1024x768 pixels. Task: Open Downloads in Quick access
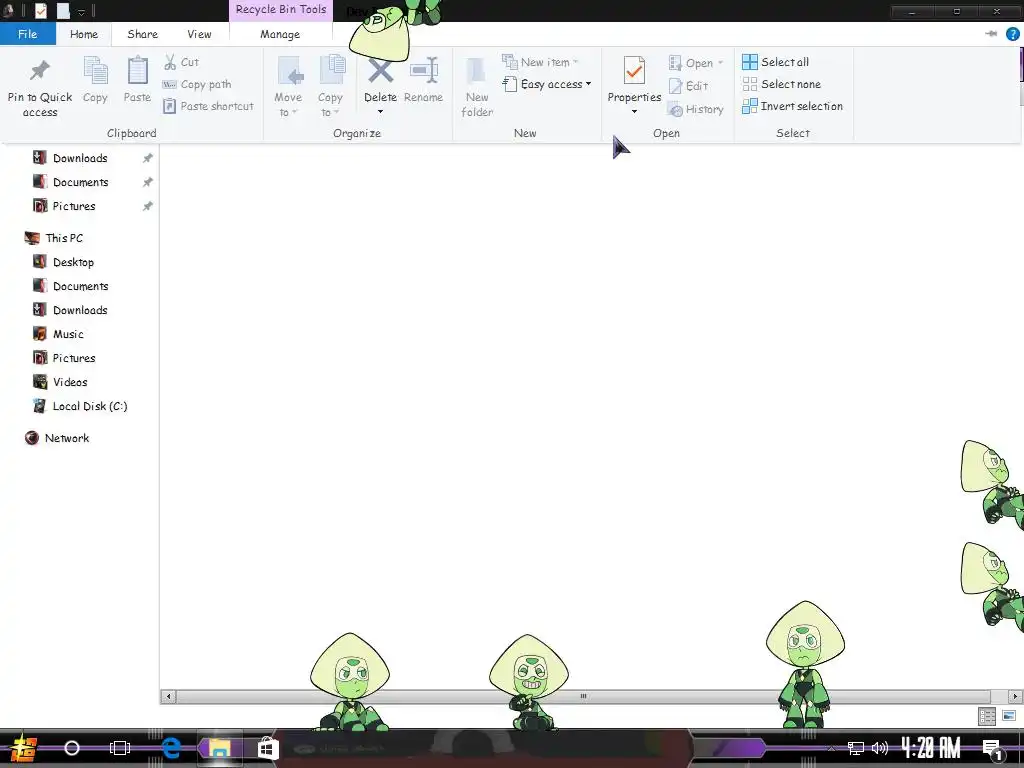(80, 158)
